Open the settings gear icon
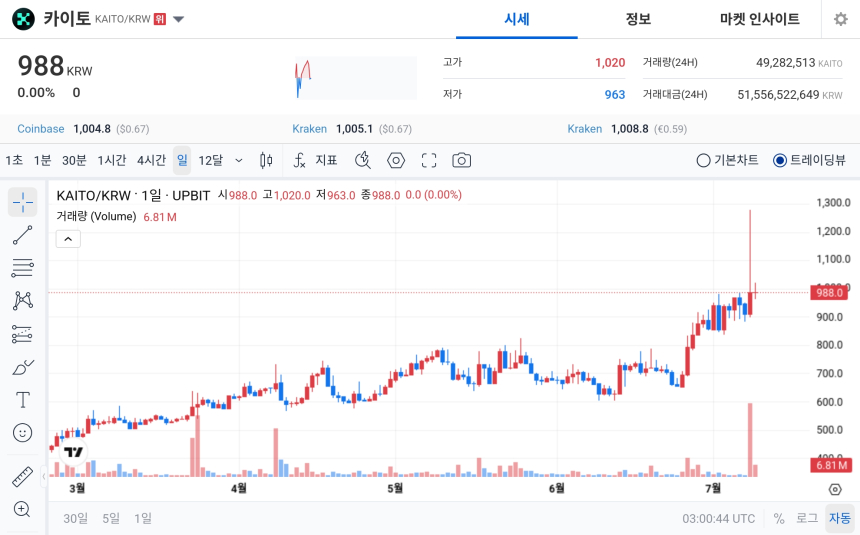 840,19
